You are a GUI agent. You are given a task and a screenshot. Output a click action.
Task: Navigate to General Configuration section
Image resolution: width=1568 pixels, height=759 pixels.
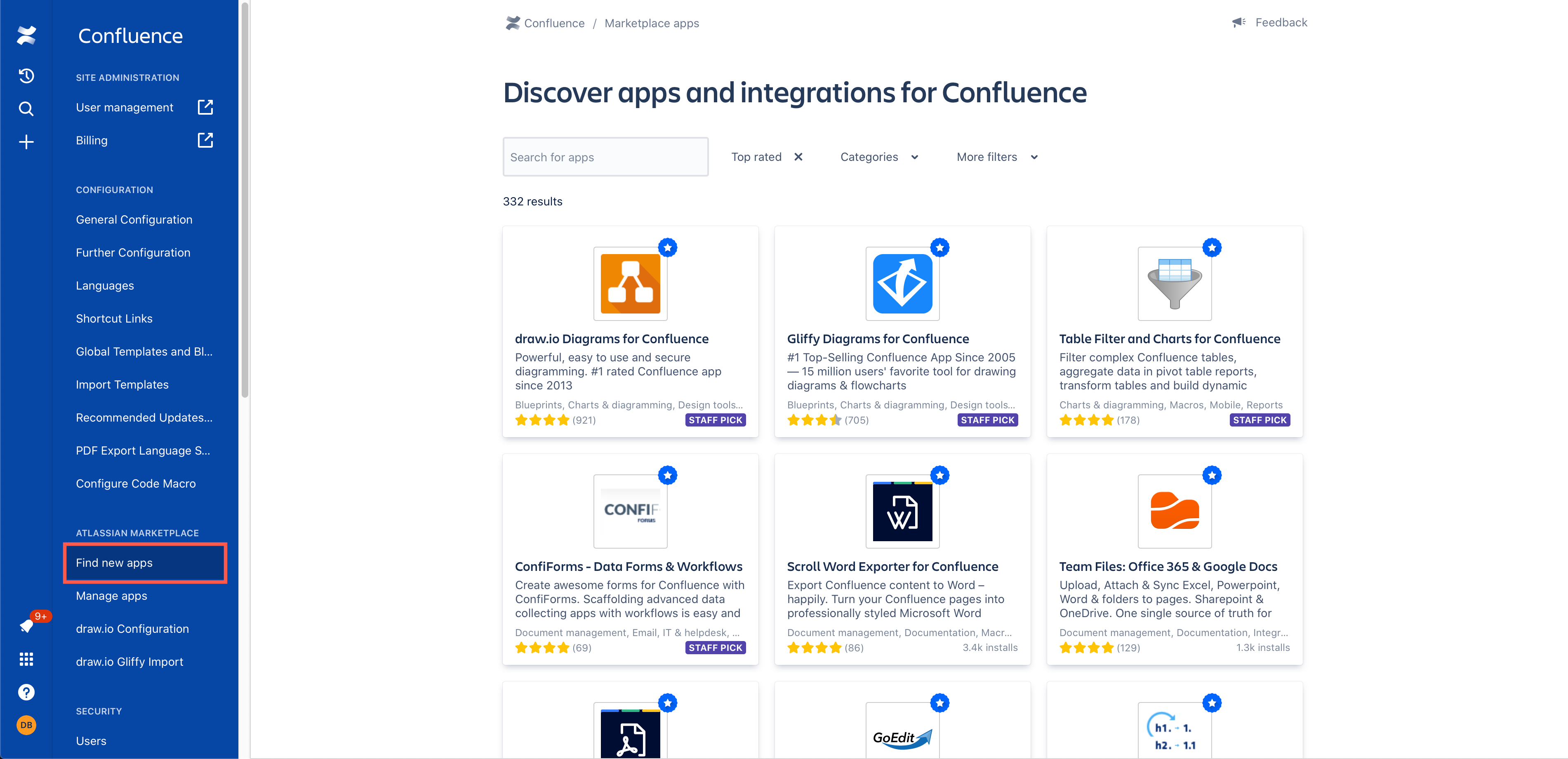point(134,219)
